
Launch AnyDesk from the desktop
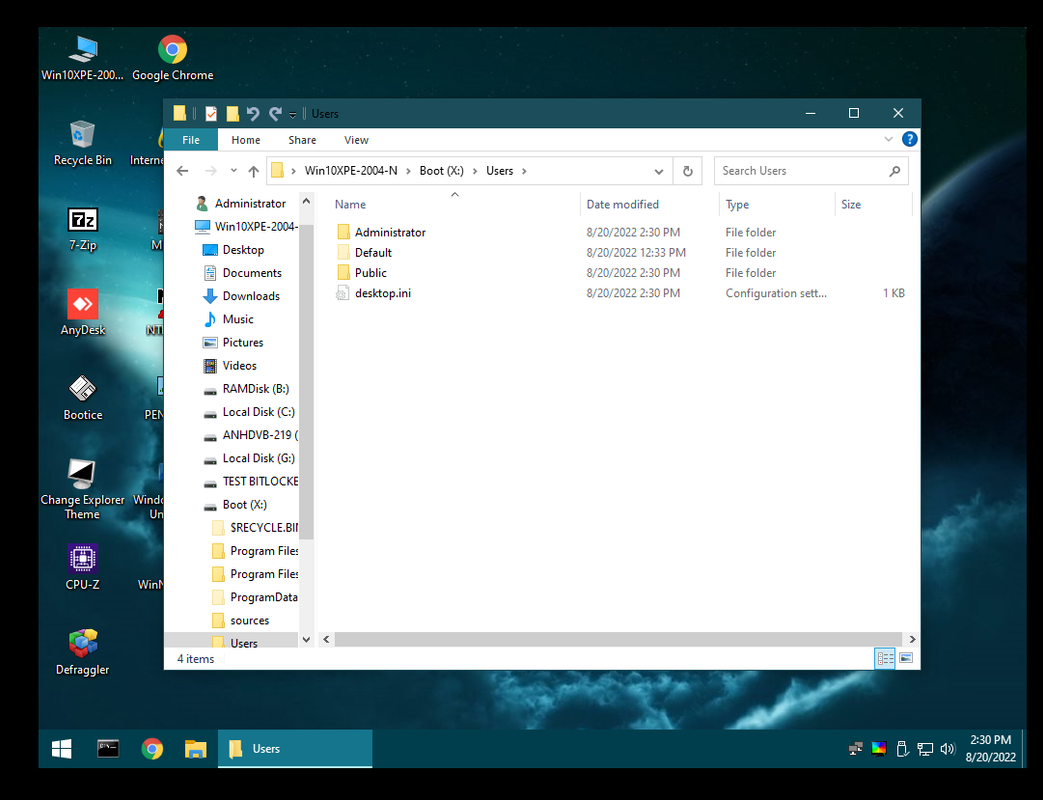click(x=82, y=313)
